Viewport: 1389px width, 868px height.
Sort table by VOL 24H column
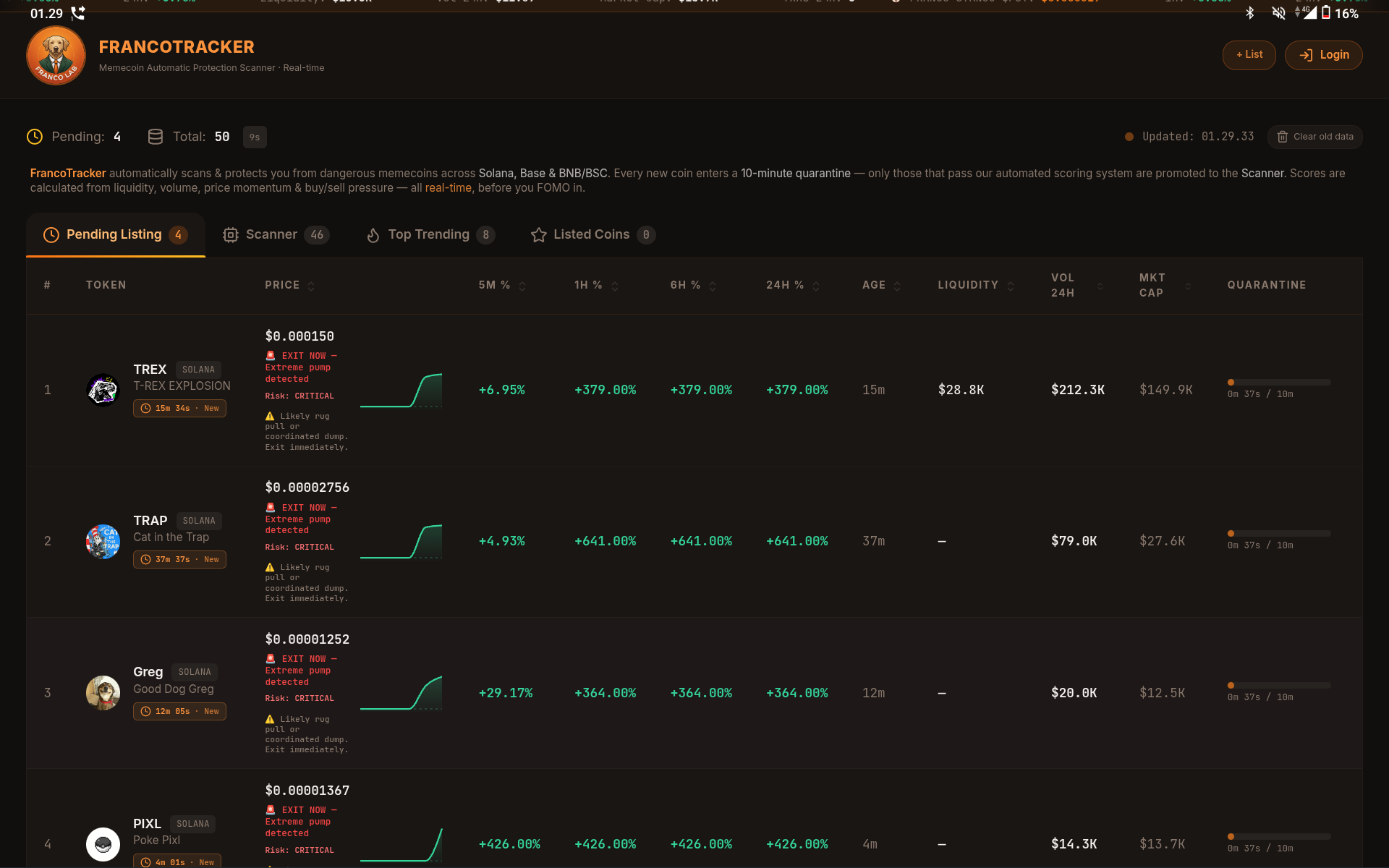click(x=1077, y=285)
